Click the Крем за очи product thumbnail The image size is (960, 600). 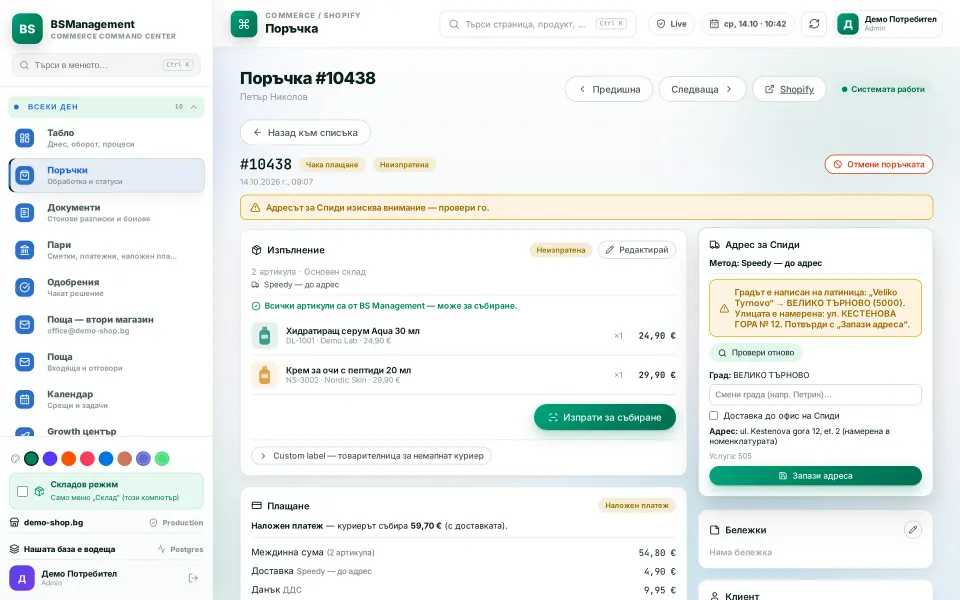click(x=264, y=375)
